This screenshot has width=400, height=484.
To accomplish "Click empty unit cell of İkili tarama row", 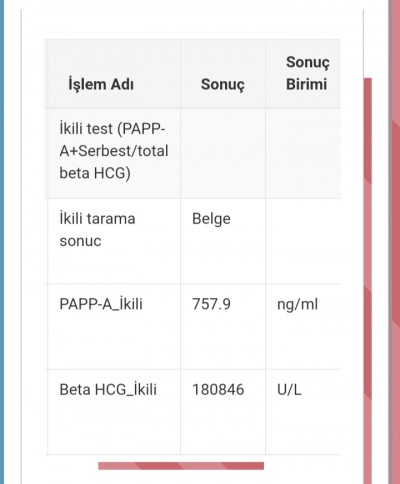I will click(303, 241).
